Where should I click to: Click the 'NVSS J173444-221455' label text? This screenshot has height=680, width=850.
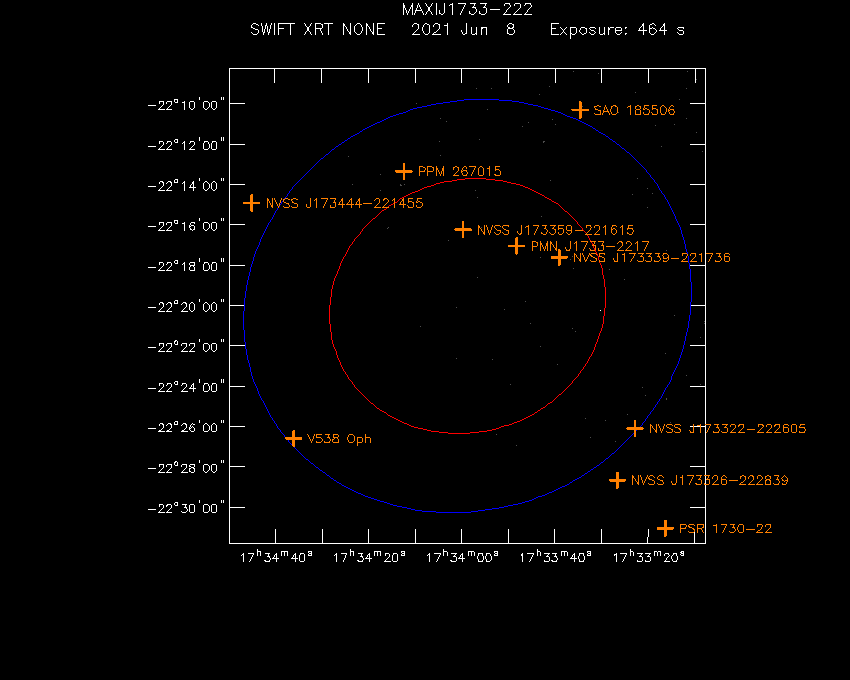pos(345,203)
